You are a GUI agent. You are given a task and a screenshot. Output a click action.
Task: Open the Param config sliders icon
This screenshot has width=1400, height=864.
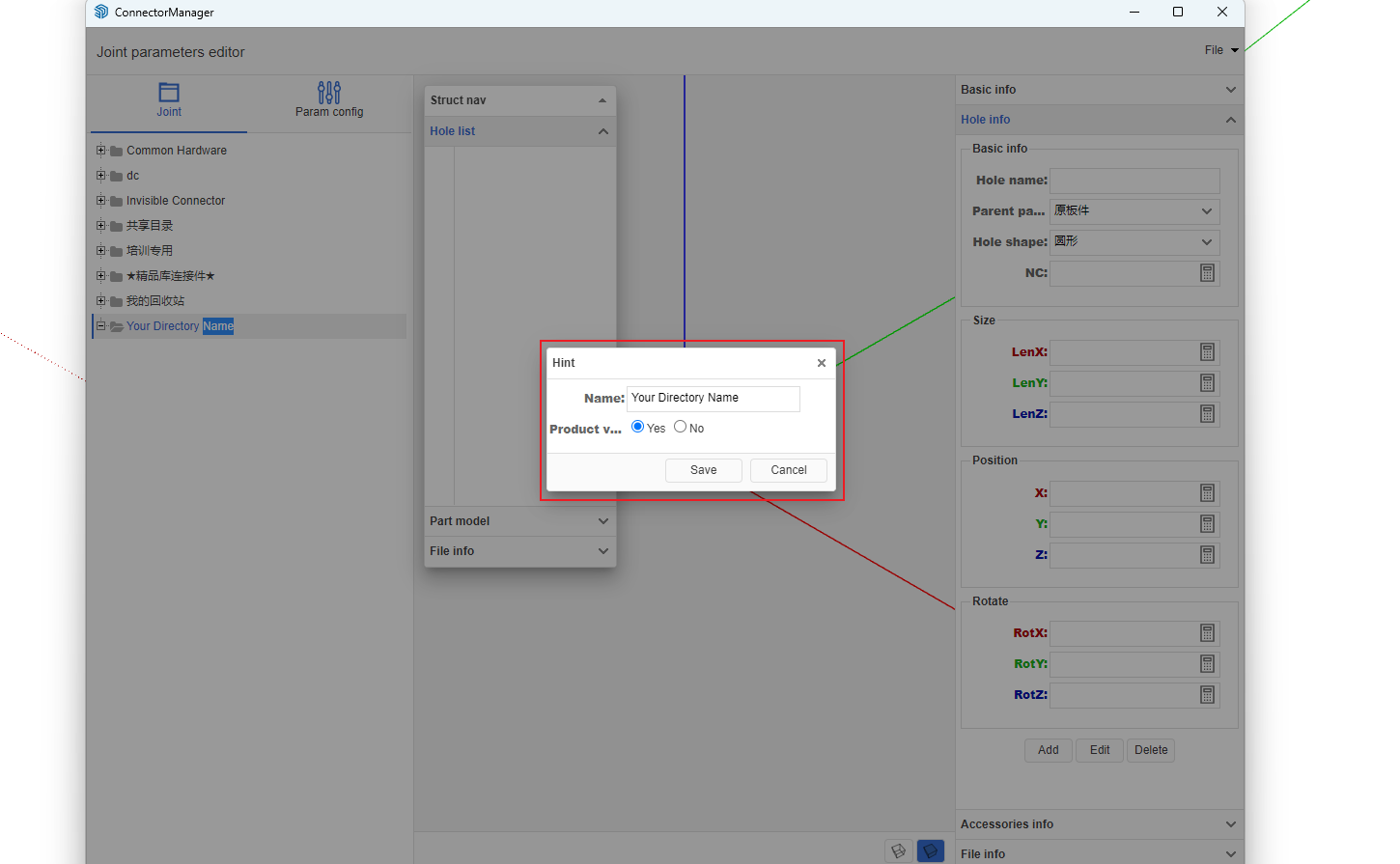click(329, 93)
